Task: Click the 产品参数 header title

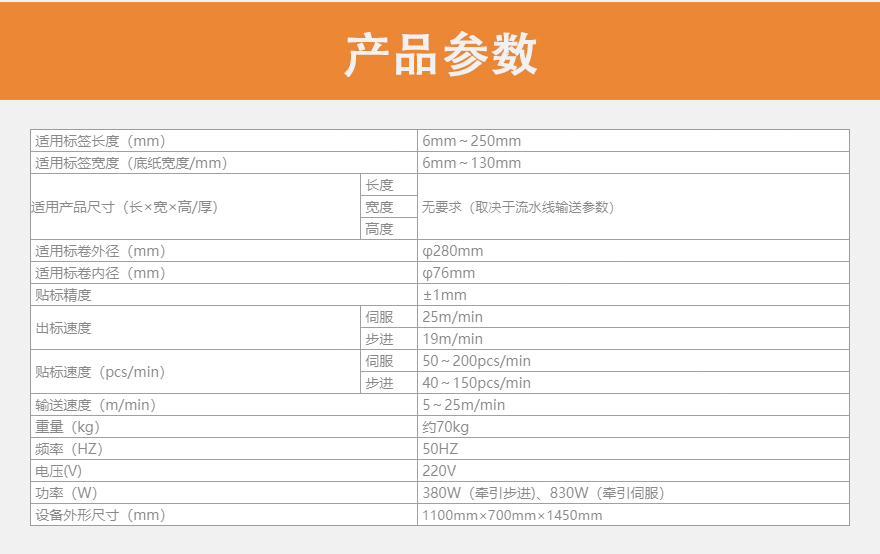Action: (x=440, y=54)
